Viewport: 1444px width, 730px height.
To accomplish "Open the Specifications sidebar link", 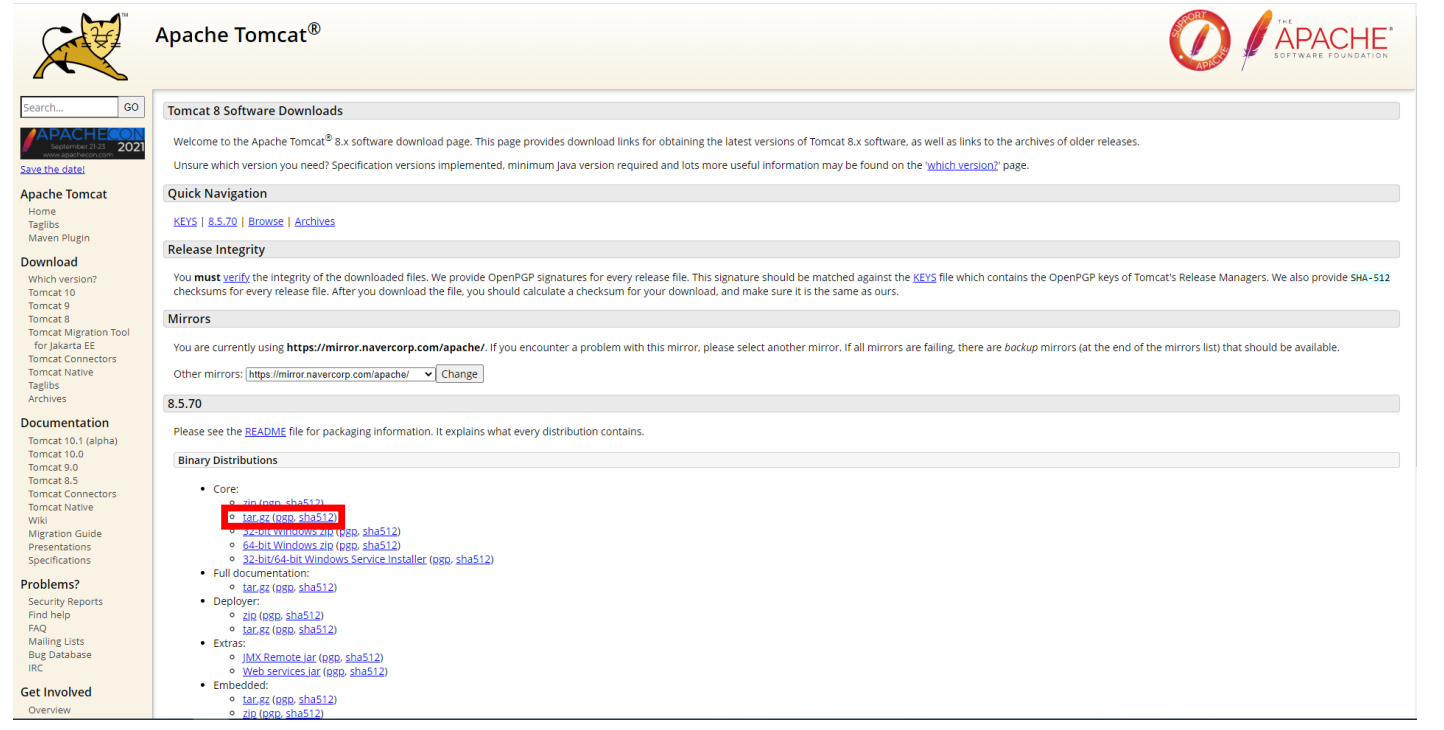I will click(60, 560).
